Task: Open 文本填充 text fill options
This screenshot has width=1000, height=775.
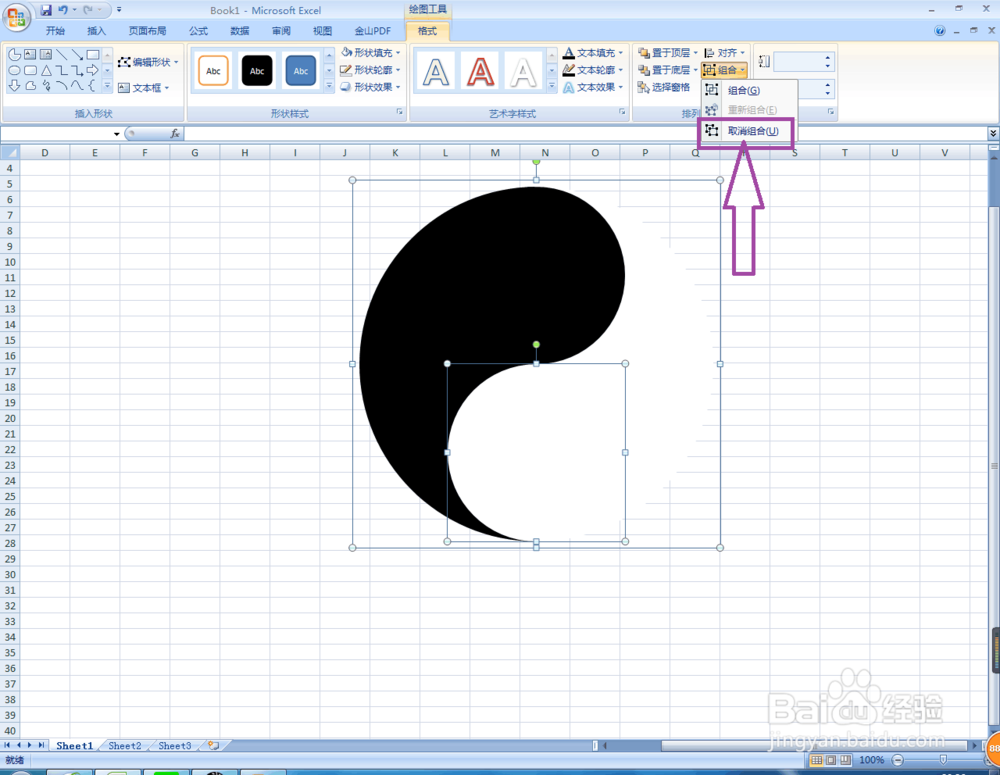Action: point(593,53)
